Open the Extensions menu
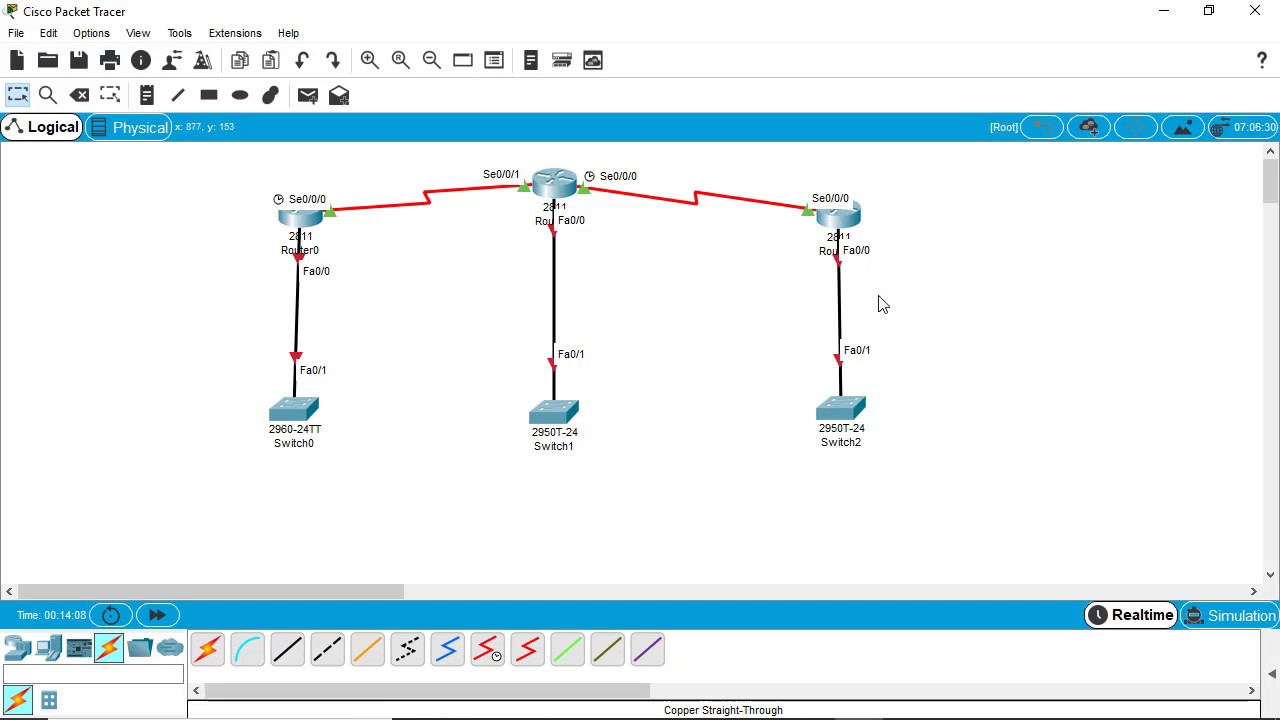Viewport: 1280px width, 720px height. point(235,33)
